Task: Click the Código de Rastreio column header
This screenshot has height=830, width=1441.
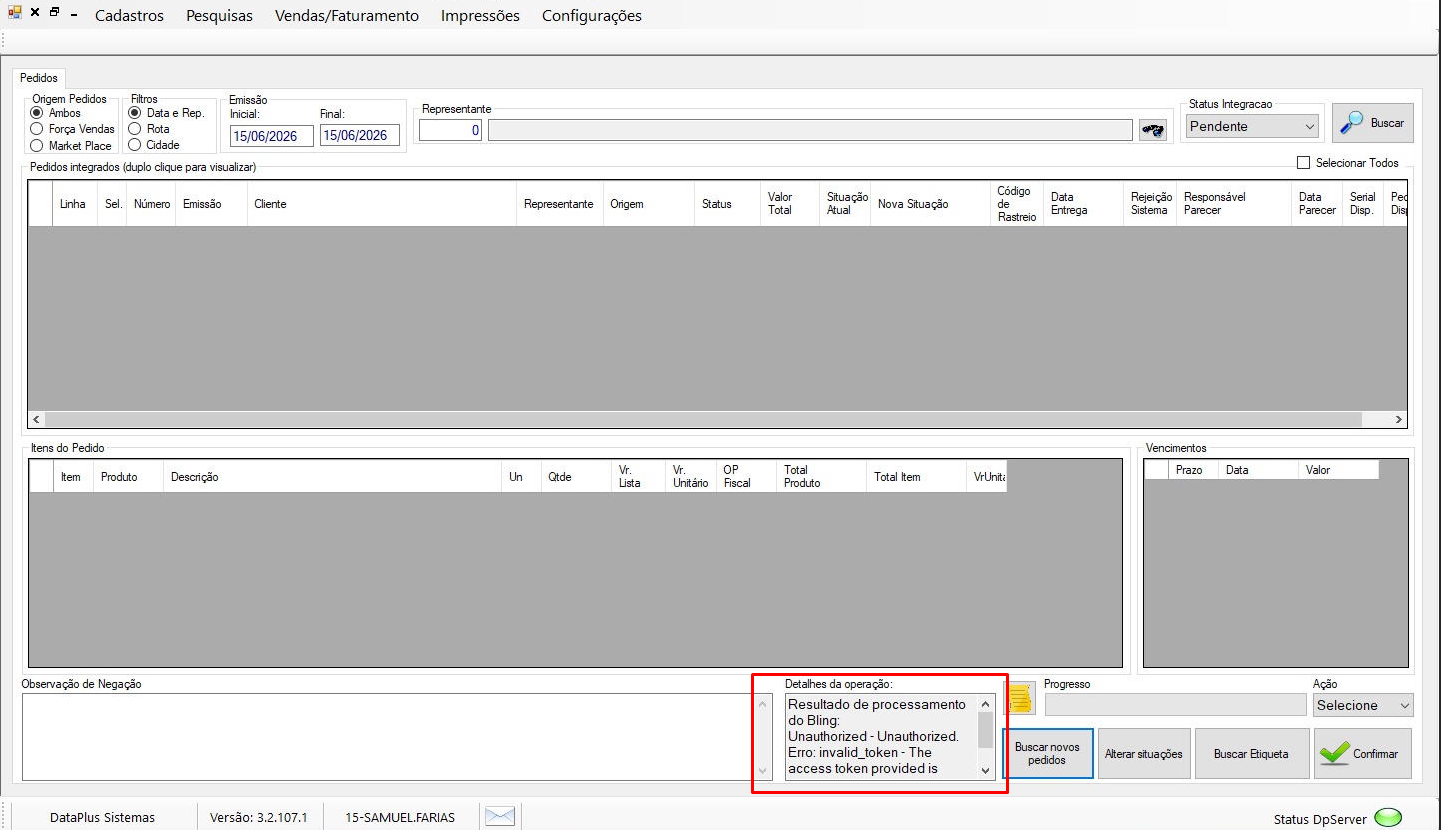Action: 1016,204
